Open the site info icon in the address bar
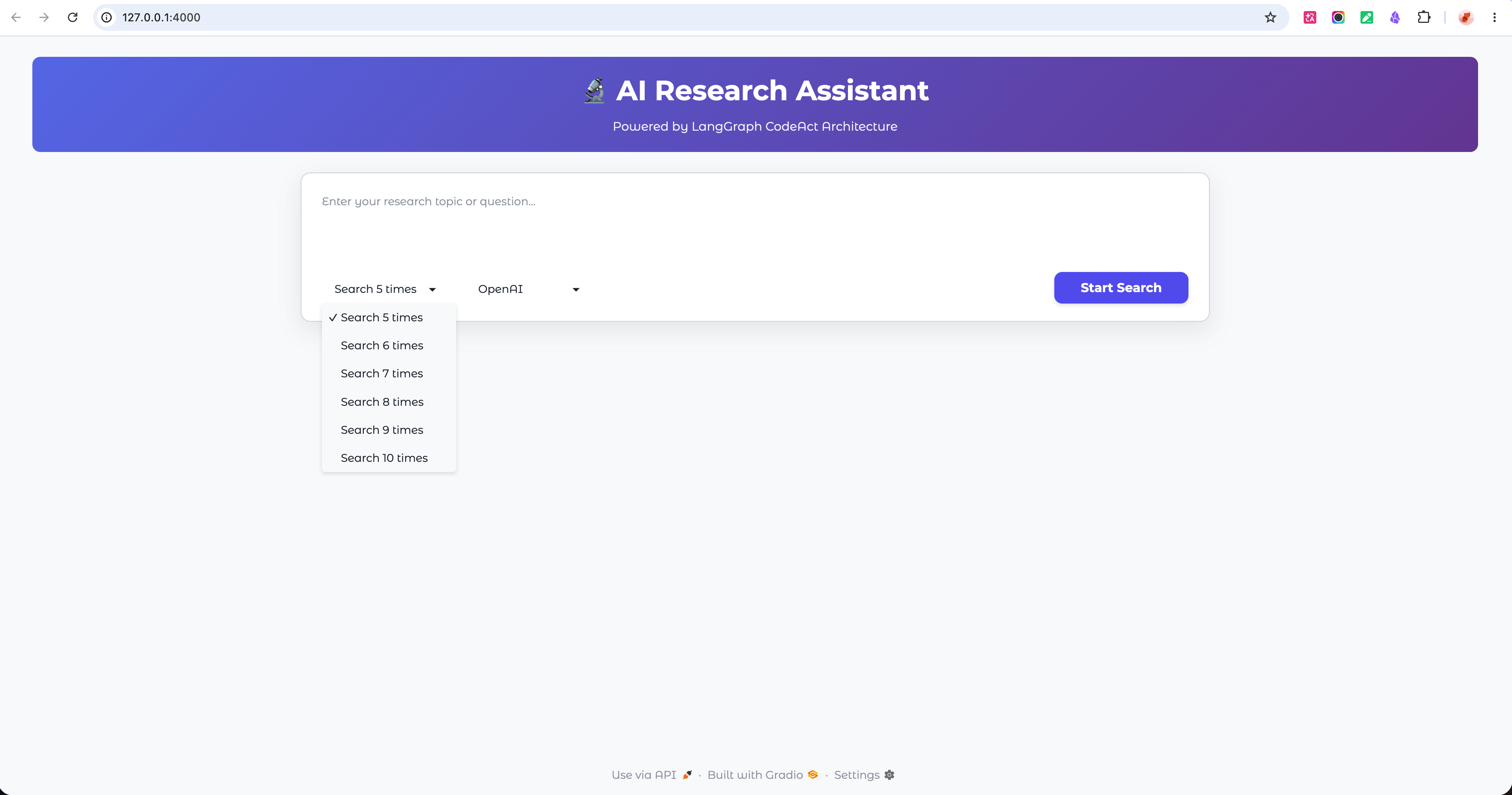Screen dimensions: 1512x795 [x=107, y=18]
